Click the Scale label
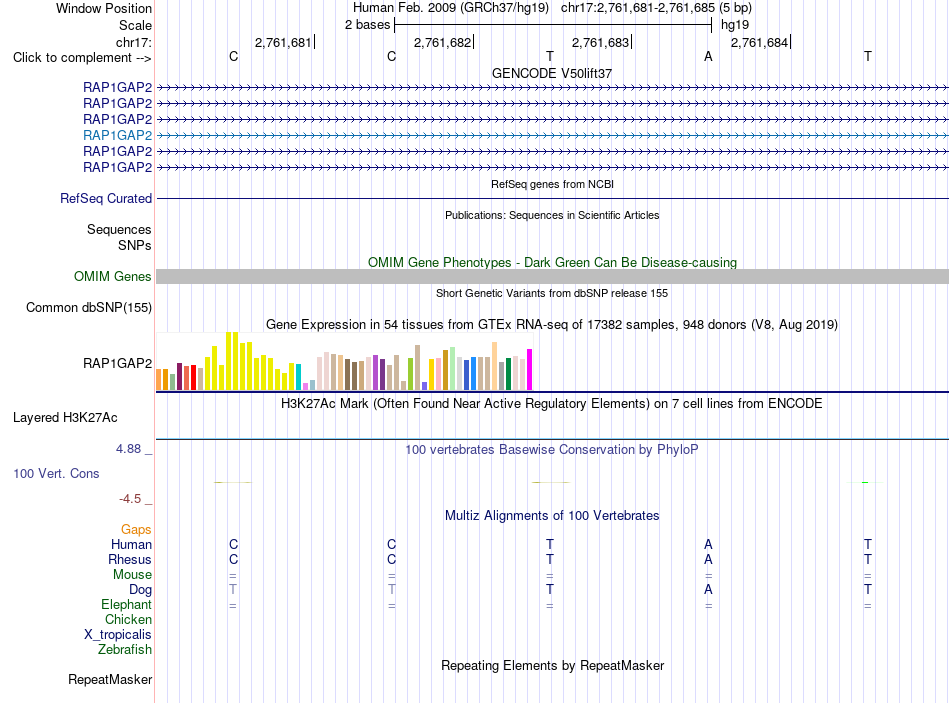Screen dimensions: 950x703 pos(135,25)
